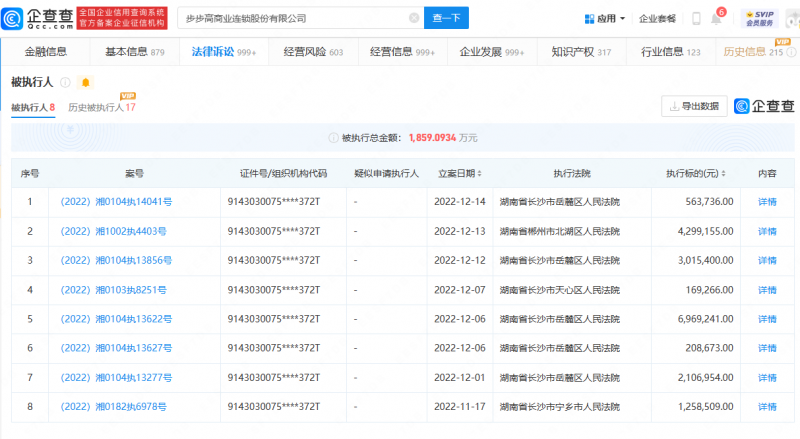Click the info icon beside 被执行人 heading

(x=66, y=82)
